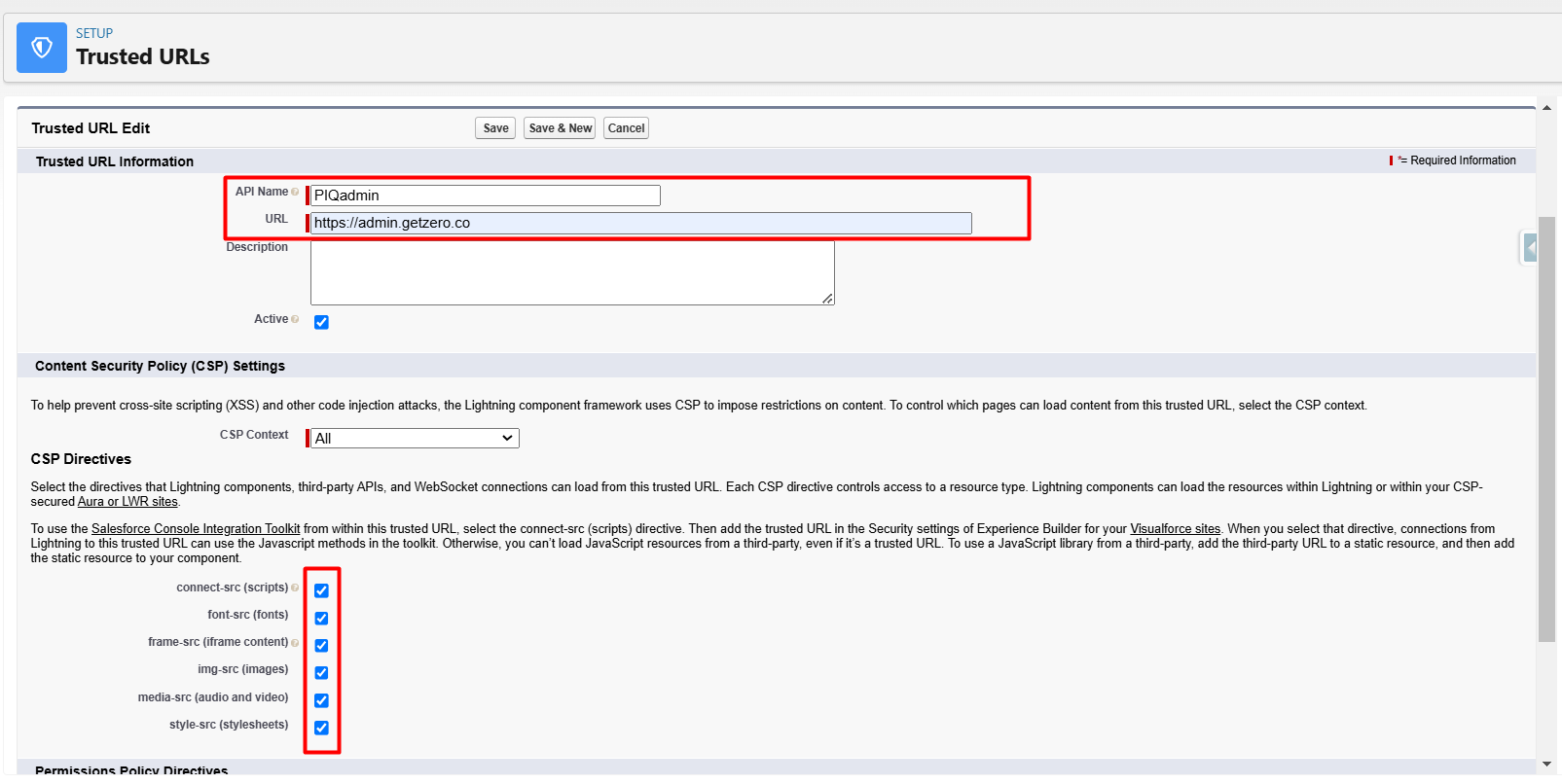This screenshot has height=784, width=1562.
Task: Open the Aura or LWR sites link
Action: pyautogui.click(x=127, y=502)
